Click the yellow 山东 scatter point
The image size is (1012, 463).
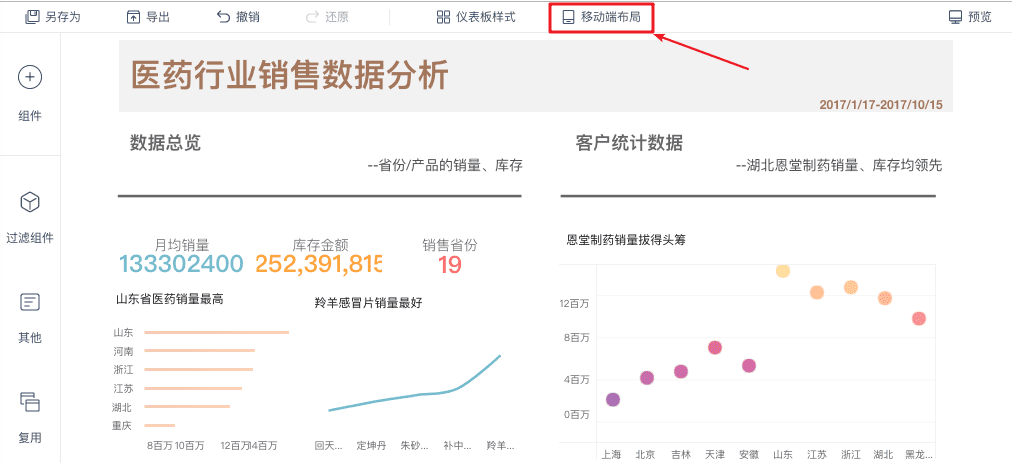click(783, 271)
